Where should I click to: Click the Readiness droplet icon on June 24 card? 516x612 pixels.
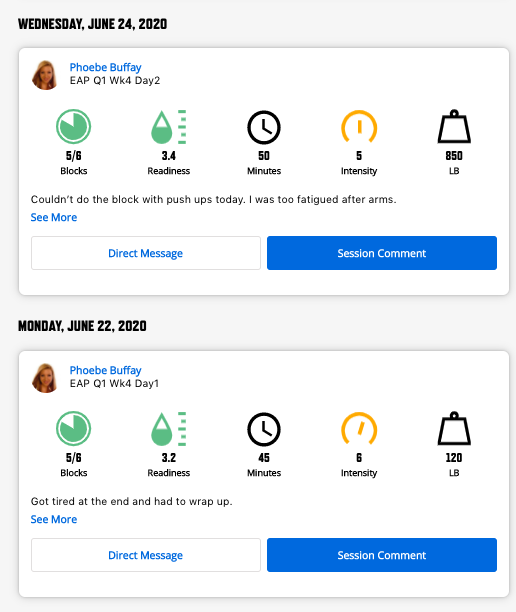click(169, 127)
